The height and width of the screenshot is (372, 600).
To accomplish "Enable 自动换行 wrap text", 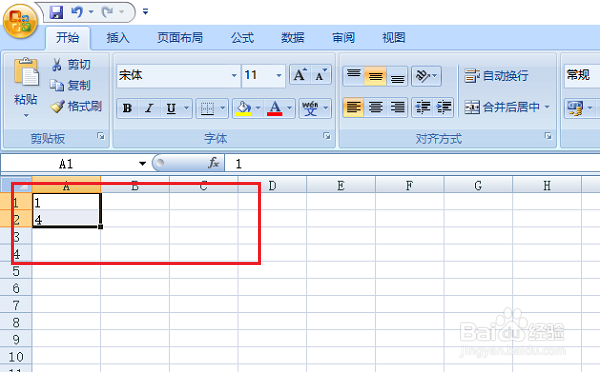I will click(496, 76).
